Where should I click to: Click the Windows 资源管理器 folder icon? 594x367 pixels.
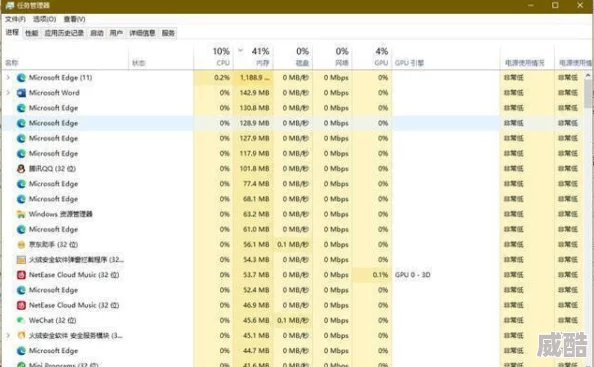21,214
